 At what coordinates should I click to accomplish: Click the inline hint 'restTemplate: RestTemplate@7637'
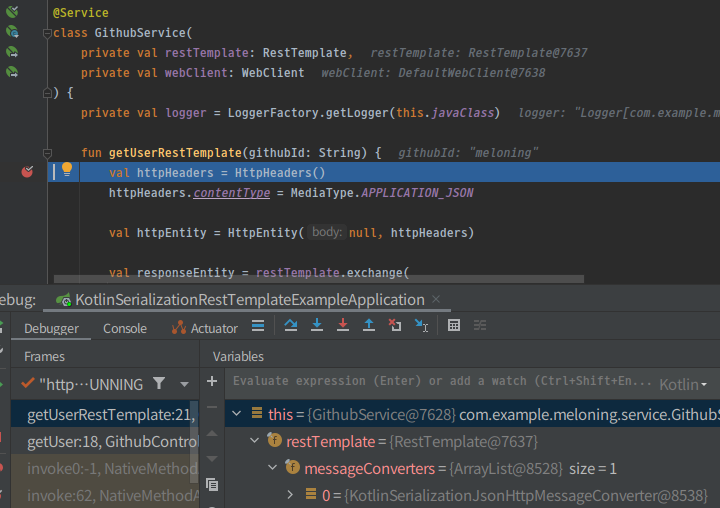click(x=478, y=53)
